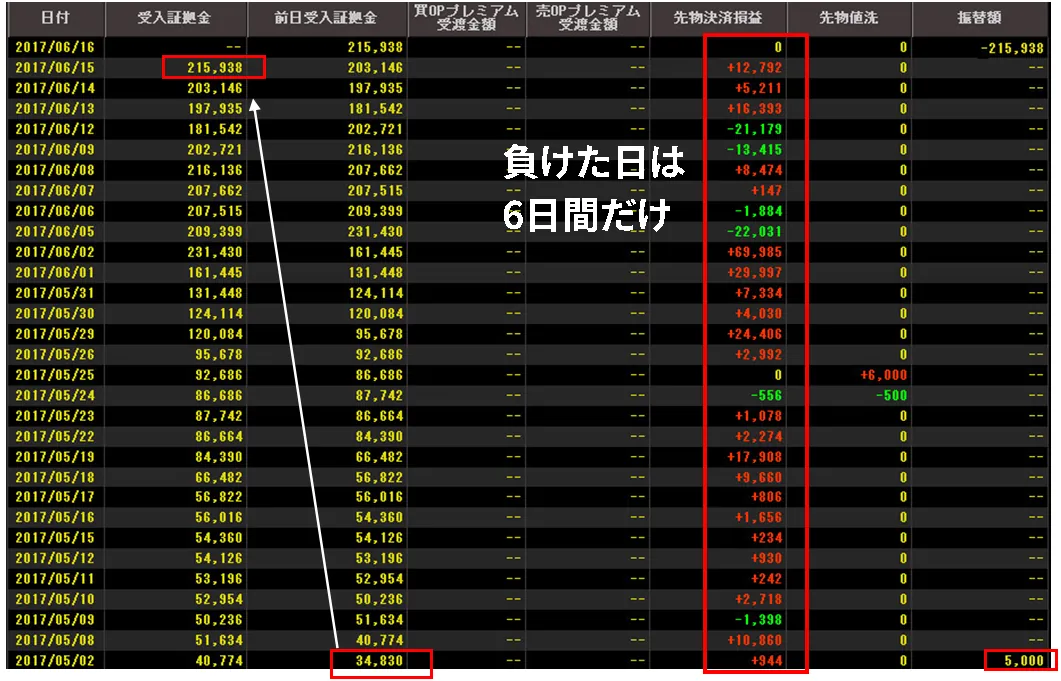Click 受入証拠金 value in the 2017/05/02 row
This screenshot has height=681, width=1061.
coord(219,661)
